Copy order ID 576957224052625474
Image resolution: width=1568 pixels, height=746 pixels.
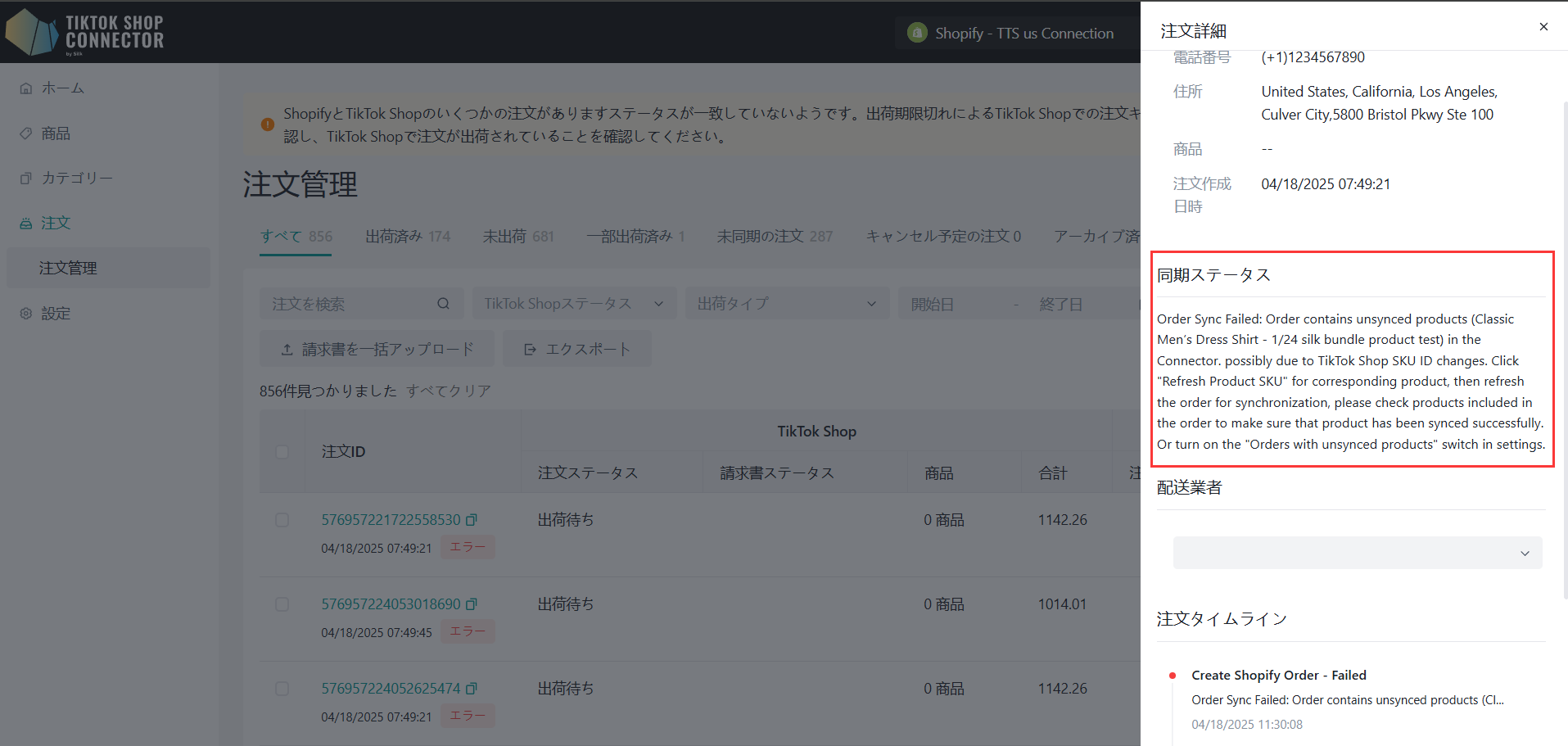(472, 689)
